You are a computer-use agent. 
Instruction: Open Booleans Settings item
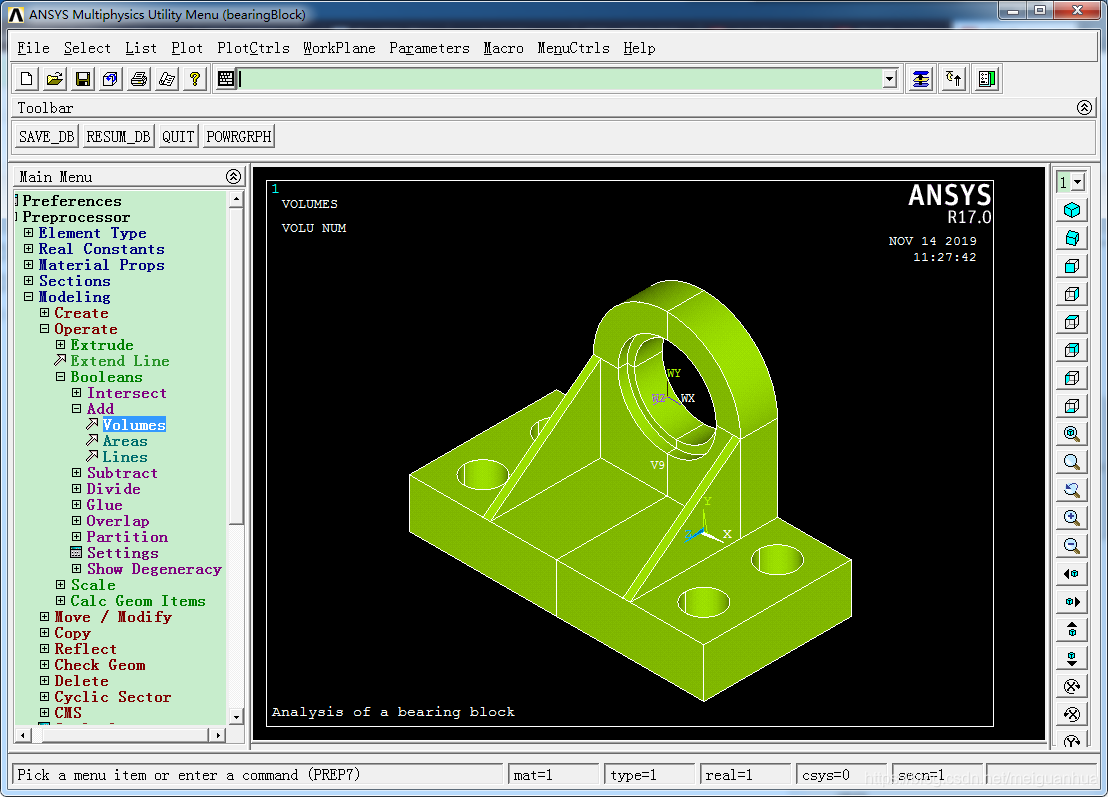[122, 553]
